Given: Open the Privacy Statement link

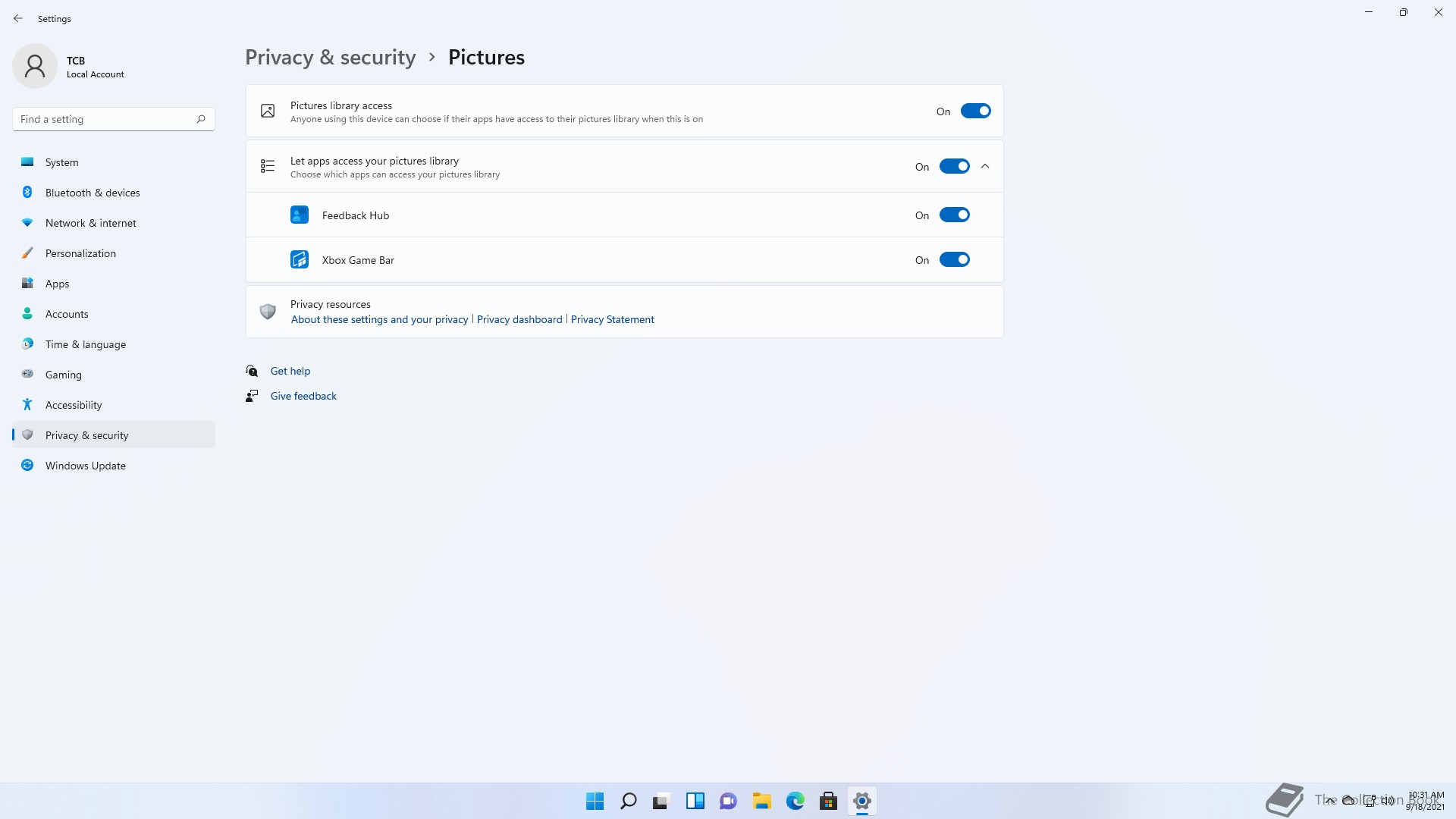Looking at the screenshot, I should tap(612, 319).
